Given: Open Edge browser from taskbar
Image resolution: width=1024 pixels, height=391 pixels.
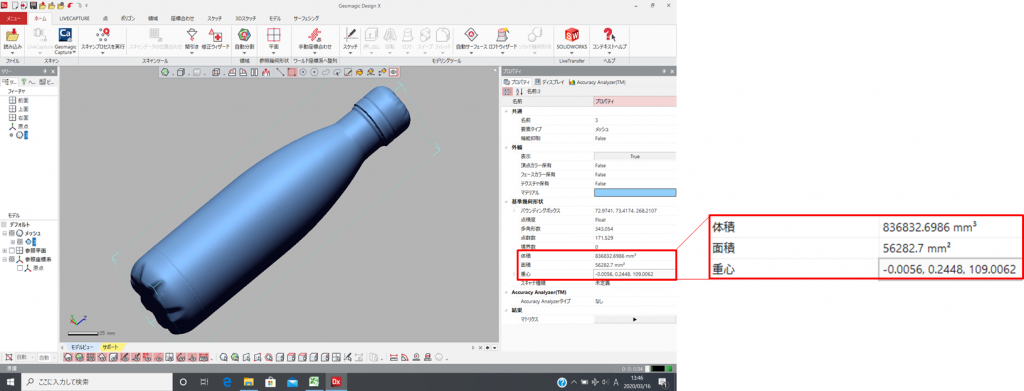Looking at the screenshot, I should [x=228, y=382].
